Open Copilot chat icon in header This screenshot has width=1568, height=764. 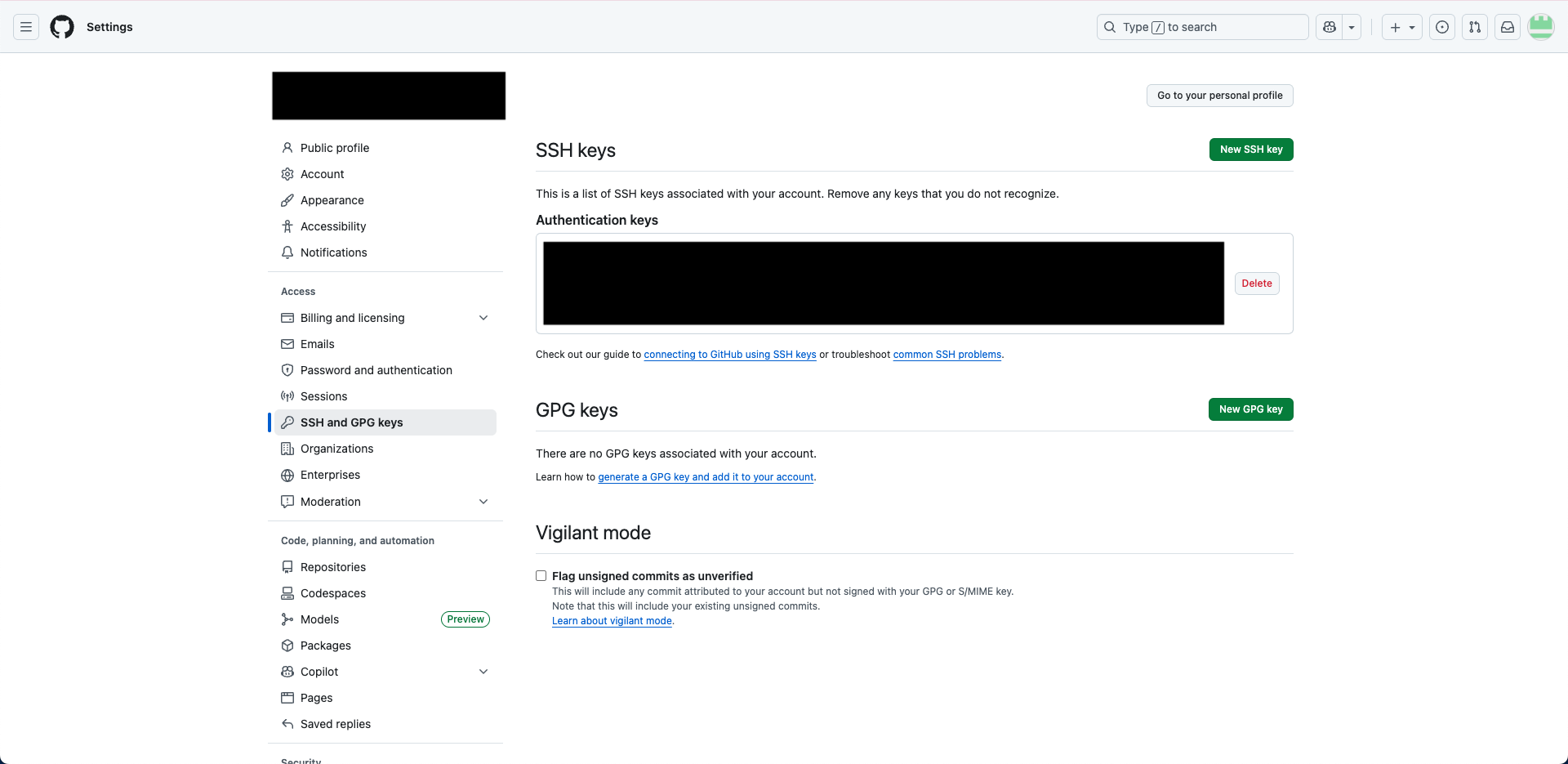1330,27
